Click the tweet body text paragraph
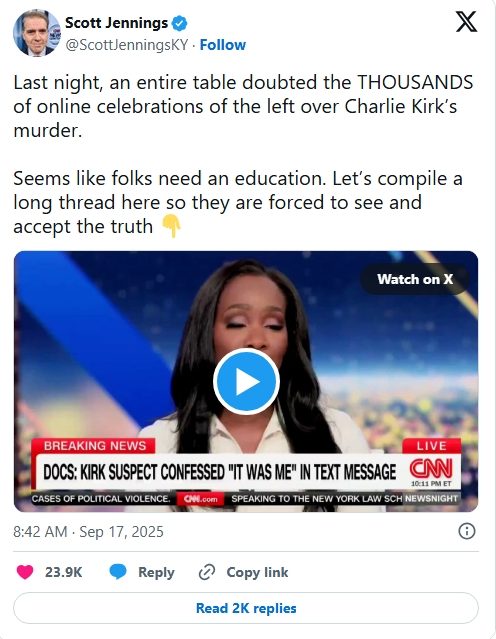This screenshot has height=639, width=496. (243, 154)
